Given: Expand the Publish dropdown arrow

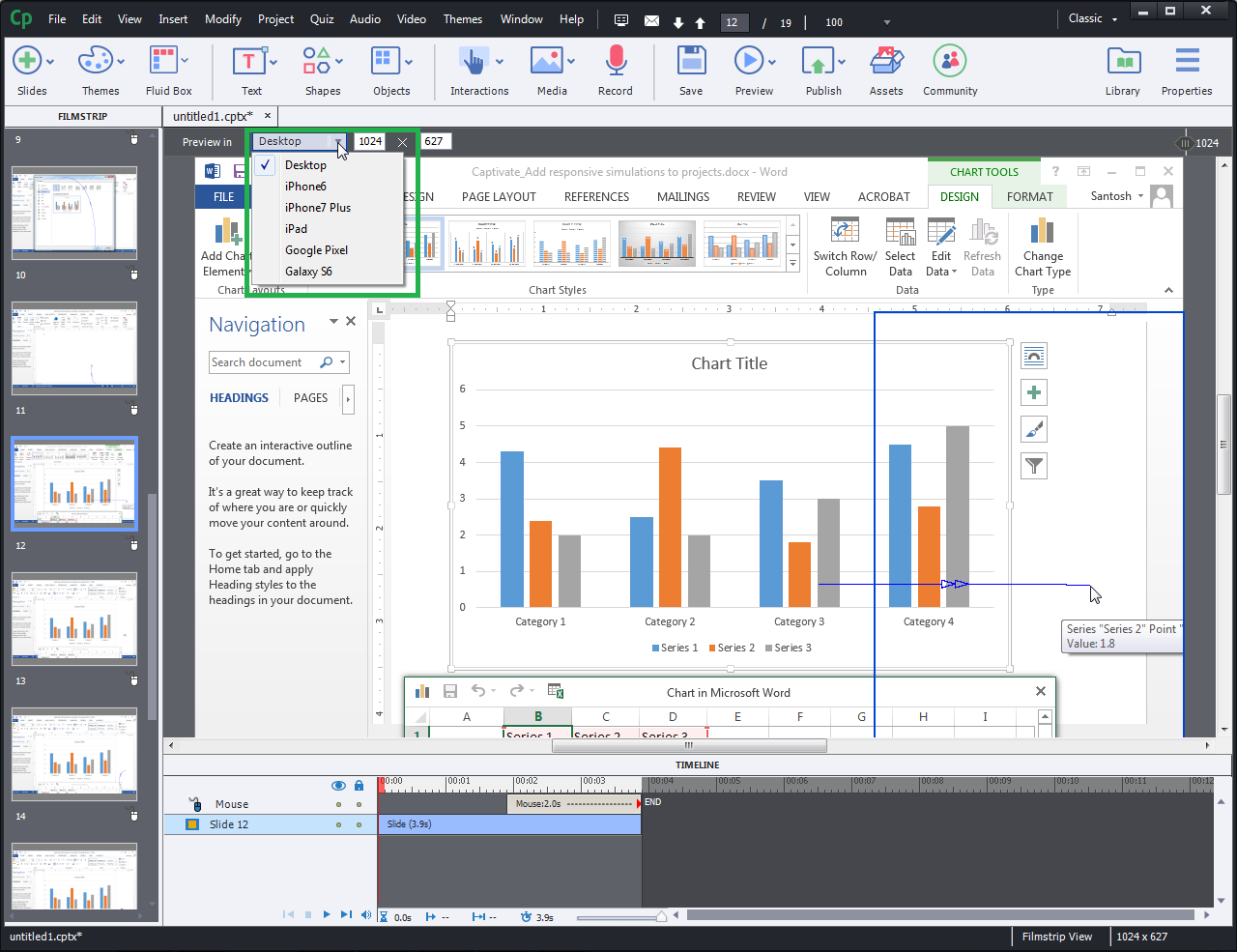Looking at the screenshot, I should click(x=842, y=62).
